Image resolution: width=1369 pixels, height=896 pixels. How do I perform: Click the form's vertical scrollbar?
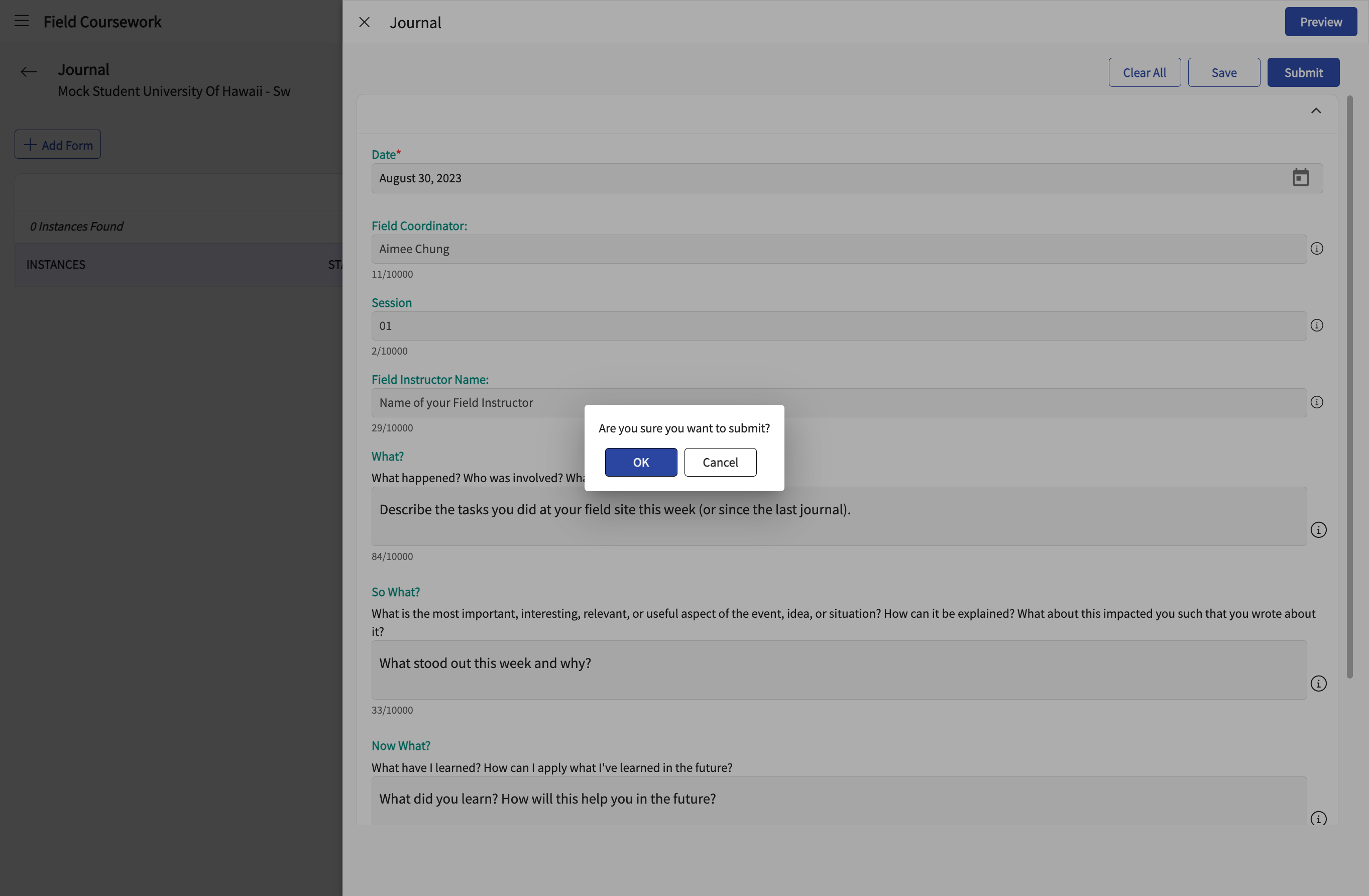1349,387
